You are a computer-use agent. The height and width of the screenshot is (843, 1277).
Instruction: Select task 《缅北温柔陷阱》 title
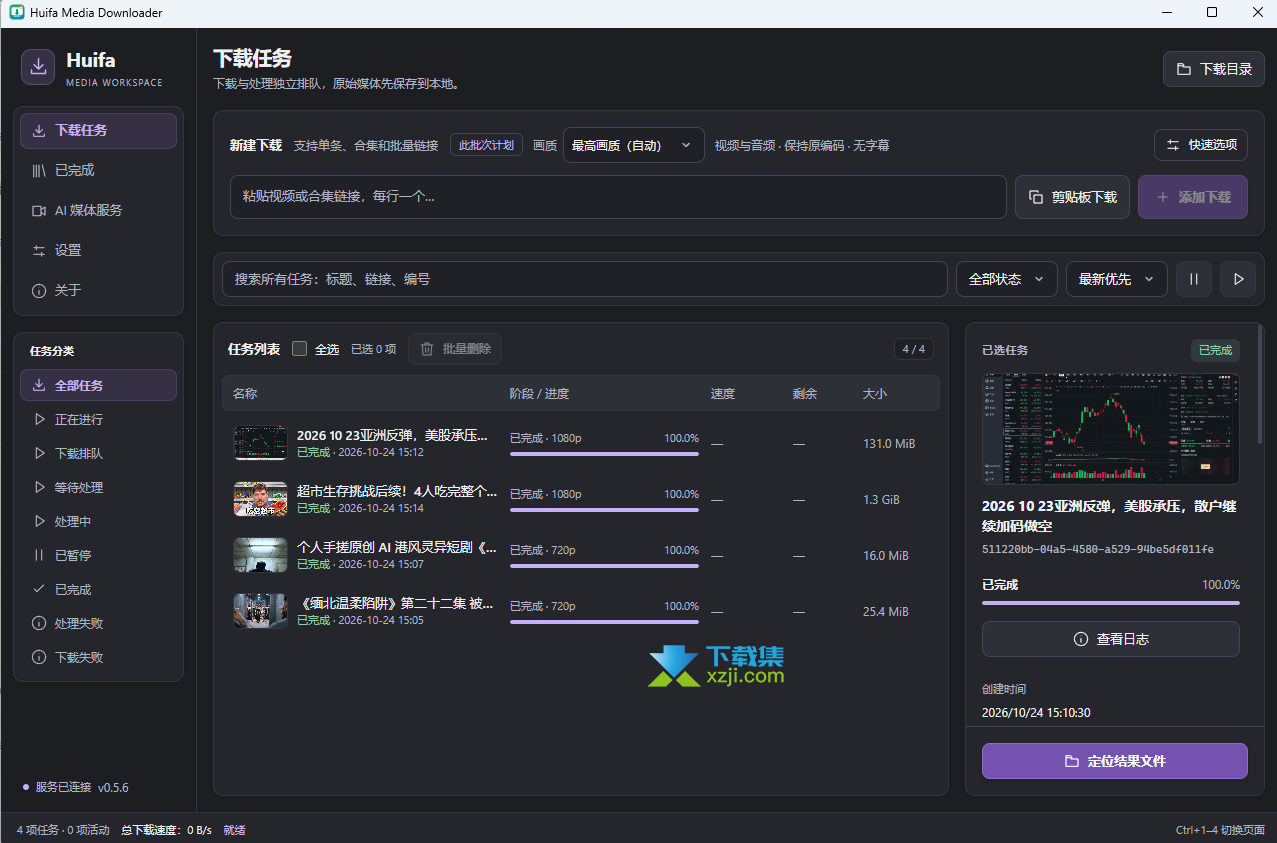[x=397, y=604]
